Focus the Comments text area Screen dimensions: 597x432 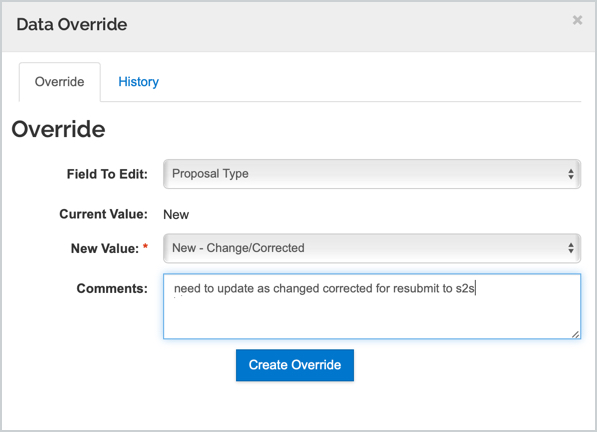pos(372,306)
